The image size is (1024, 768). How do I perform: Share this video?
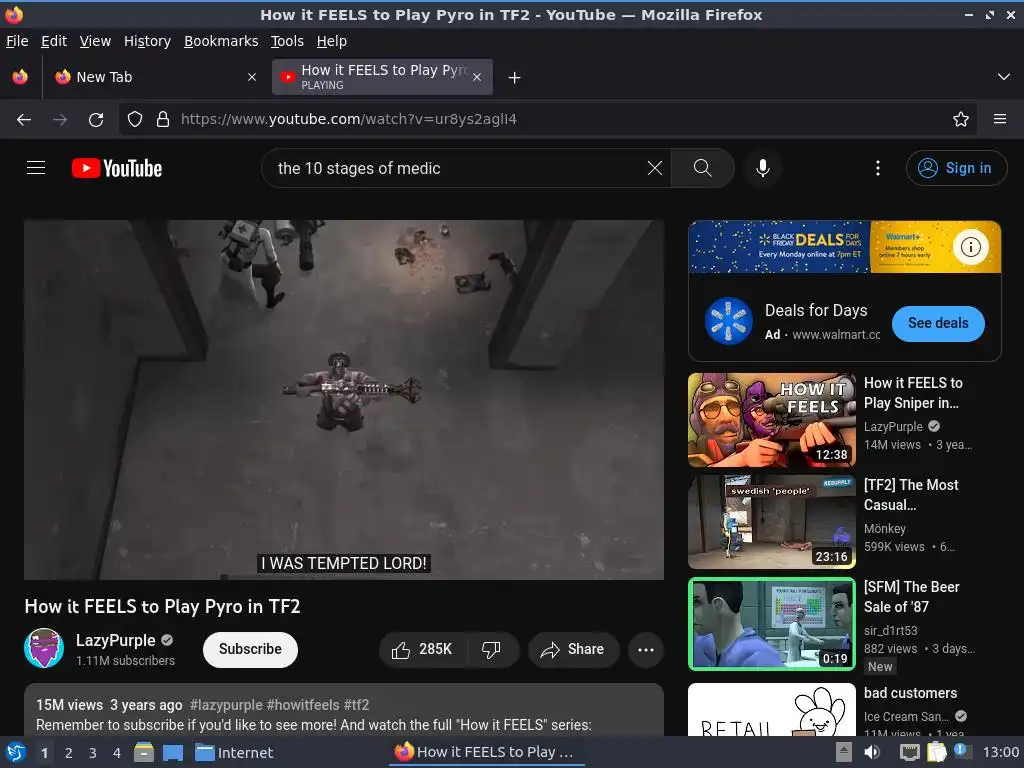point(573,649)
